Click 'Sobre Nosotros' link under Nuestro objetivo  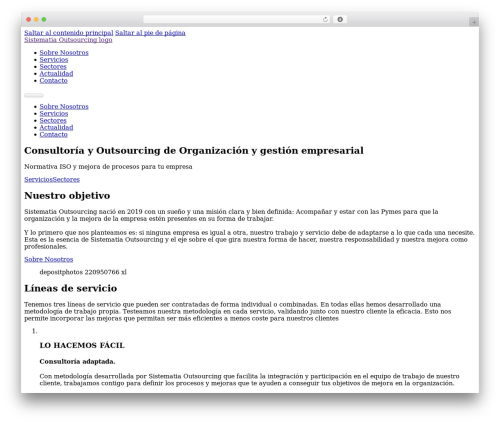coord(49,259)
